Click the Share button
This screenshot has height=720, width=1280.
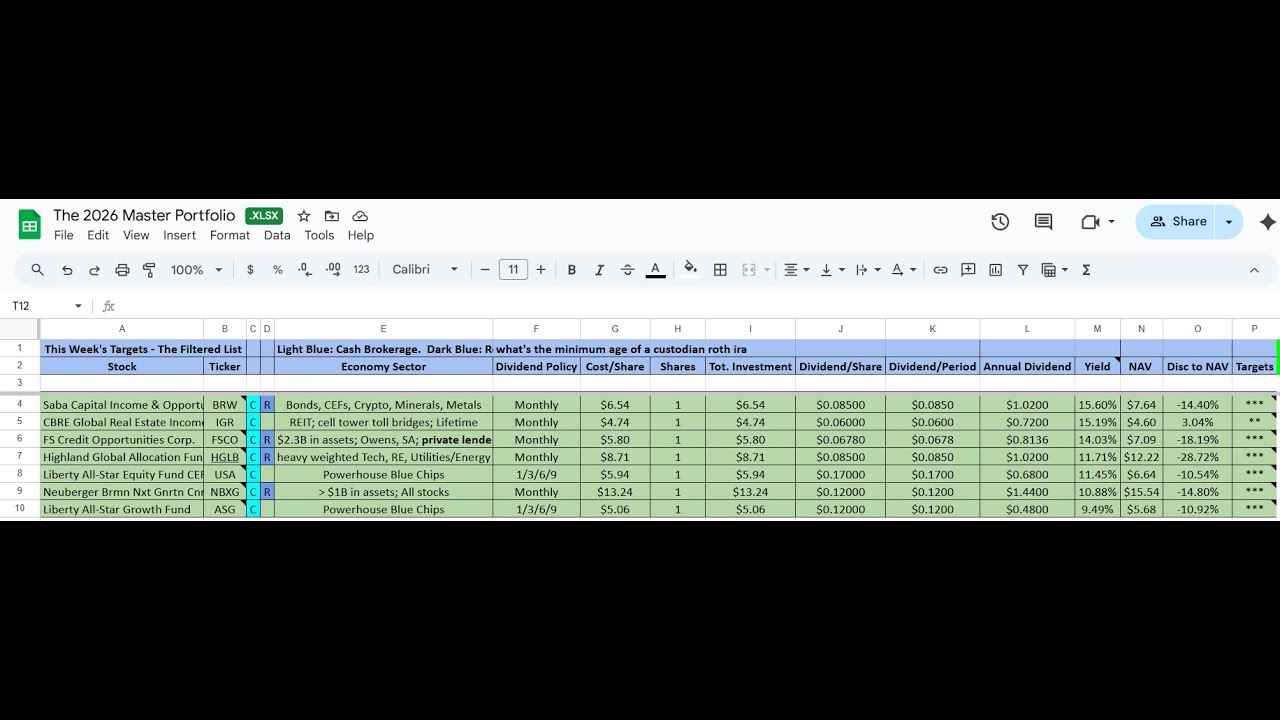click(x=1177, y=222)
